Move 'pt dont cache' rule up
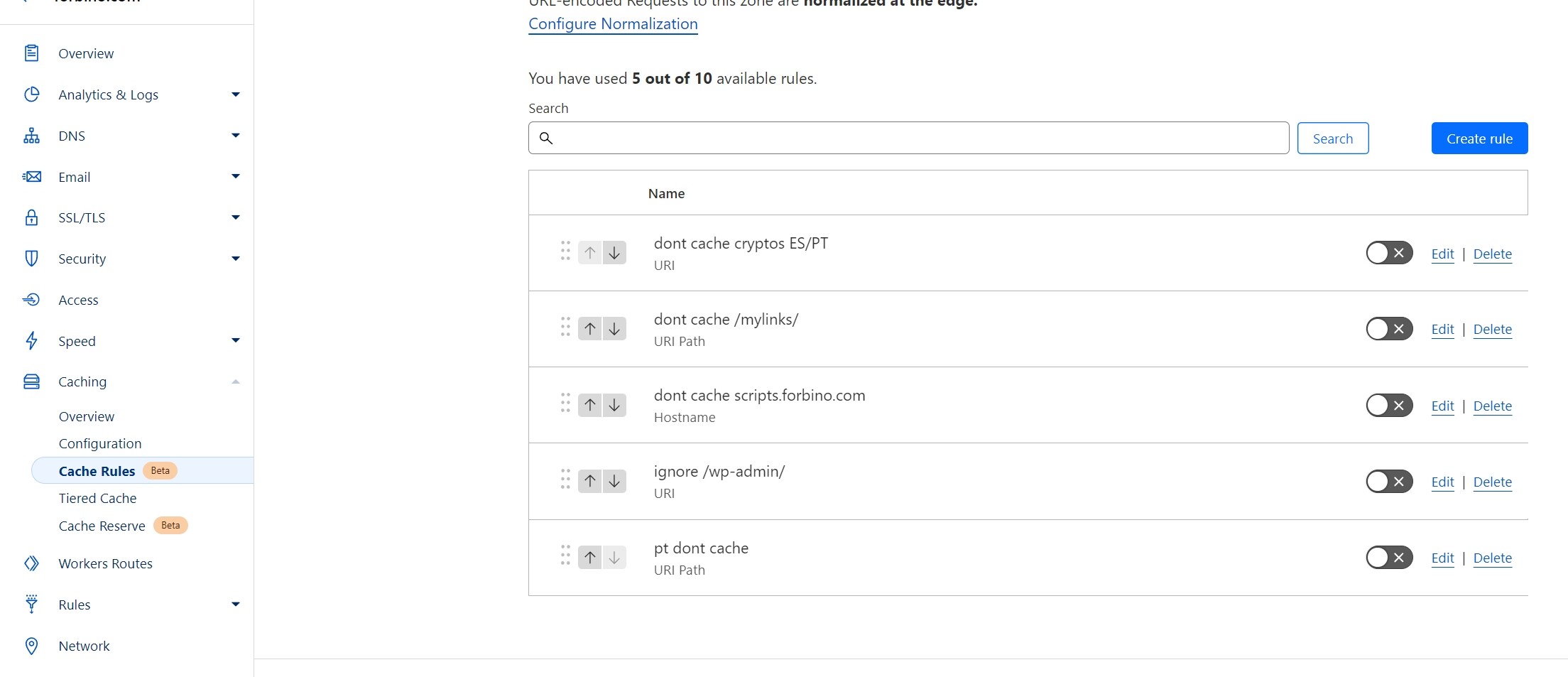Screen dimensions: 1568x677 point(590,558)
